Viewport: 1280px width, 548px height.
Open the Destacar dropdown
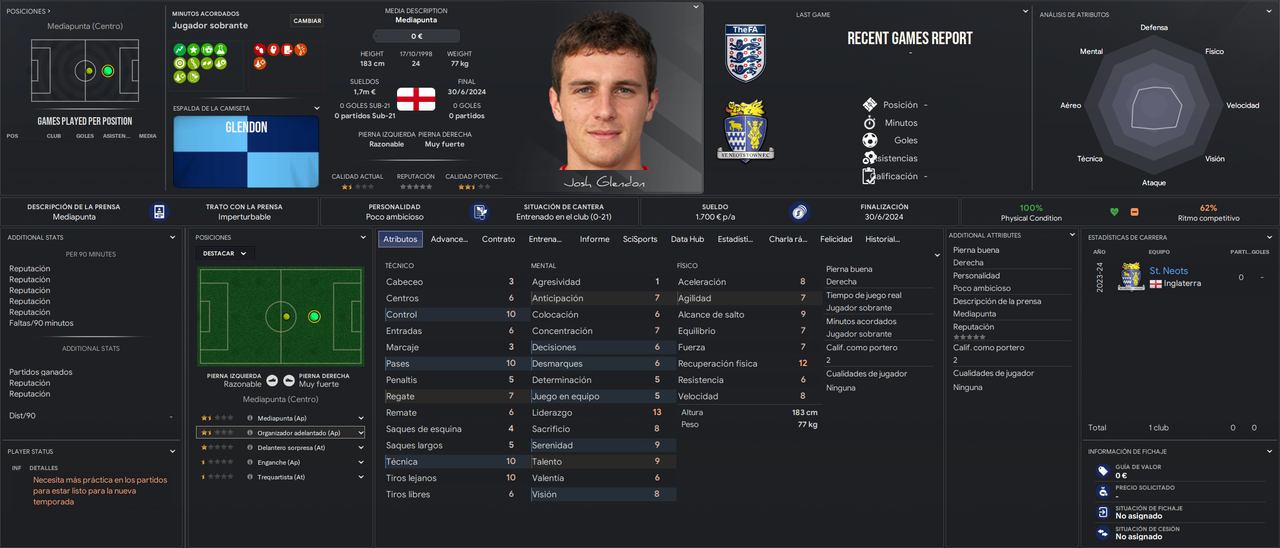pos(225,254)
